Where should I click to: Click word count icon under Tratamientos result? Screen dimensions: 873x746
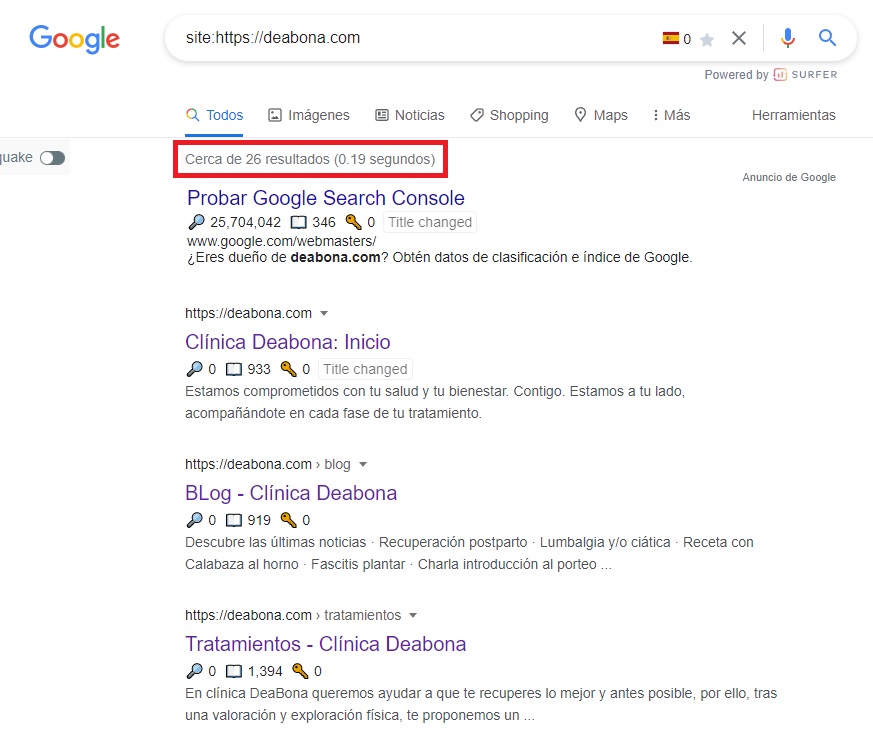(x=234, y=671)
